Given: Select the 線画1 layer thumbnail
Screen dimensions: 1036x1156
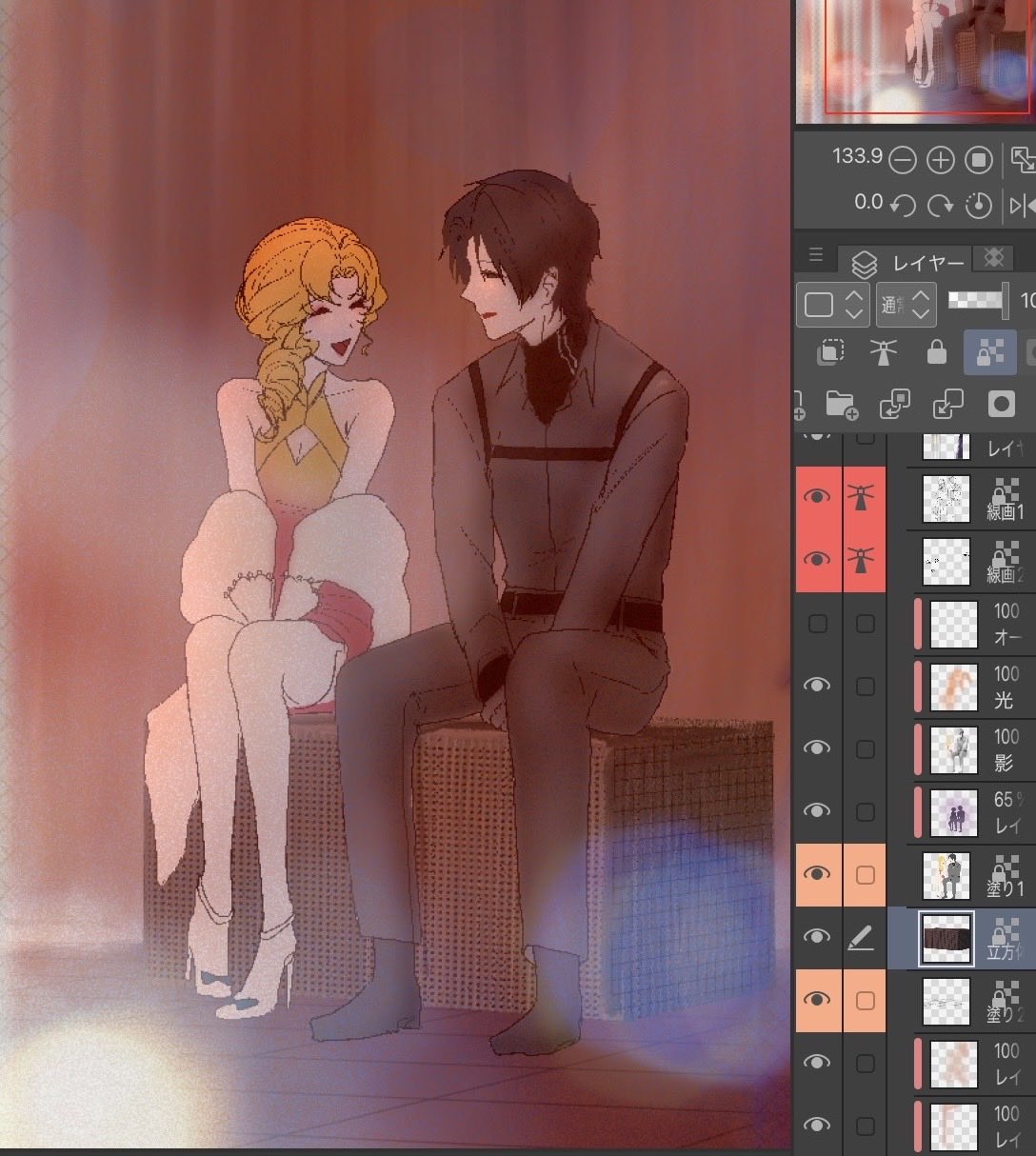Looking at the screenshot, I should [946, 498].
